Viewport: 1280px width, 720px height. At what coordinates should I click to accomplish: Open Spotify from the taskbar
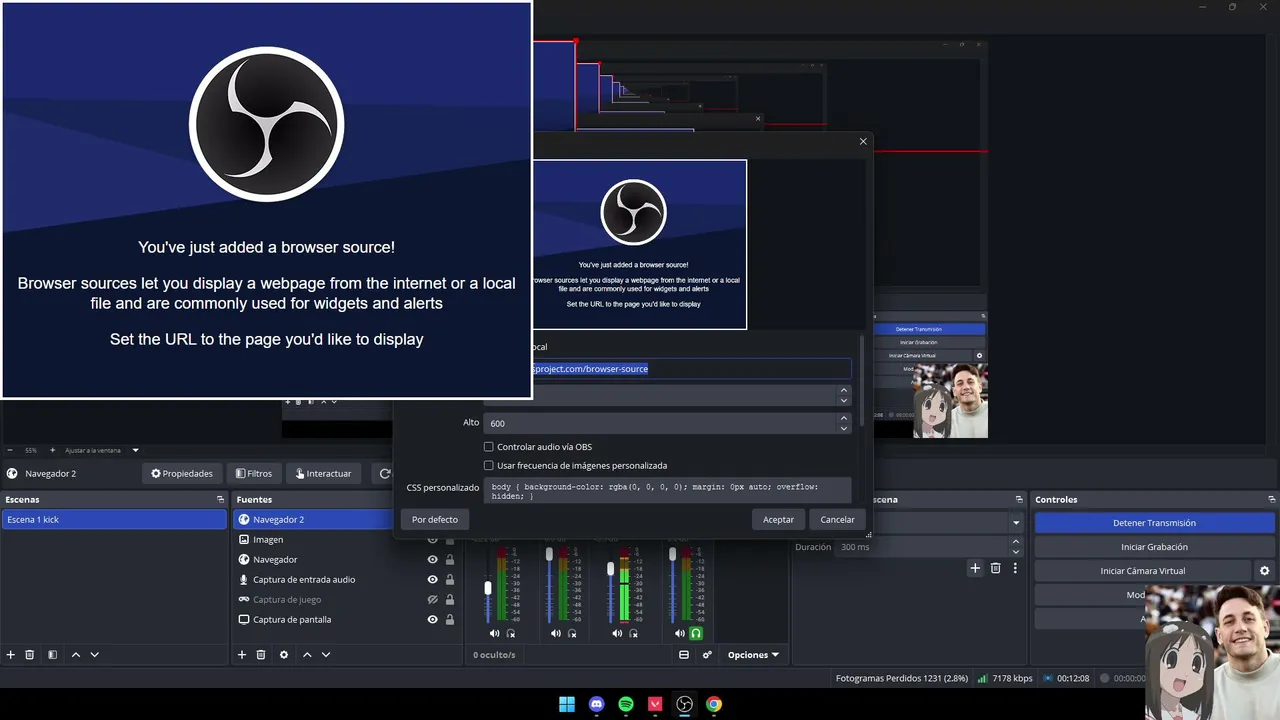[x=626, y=704]
